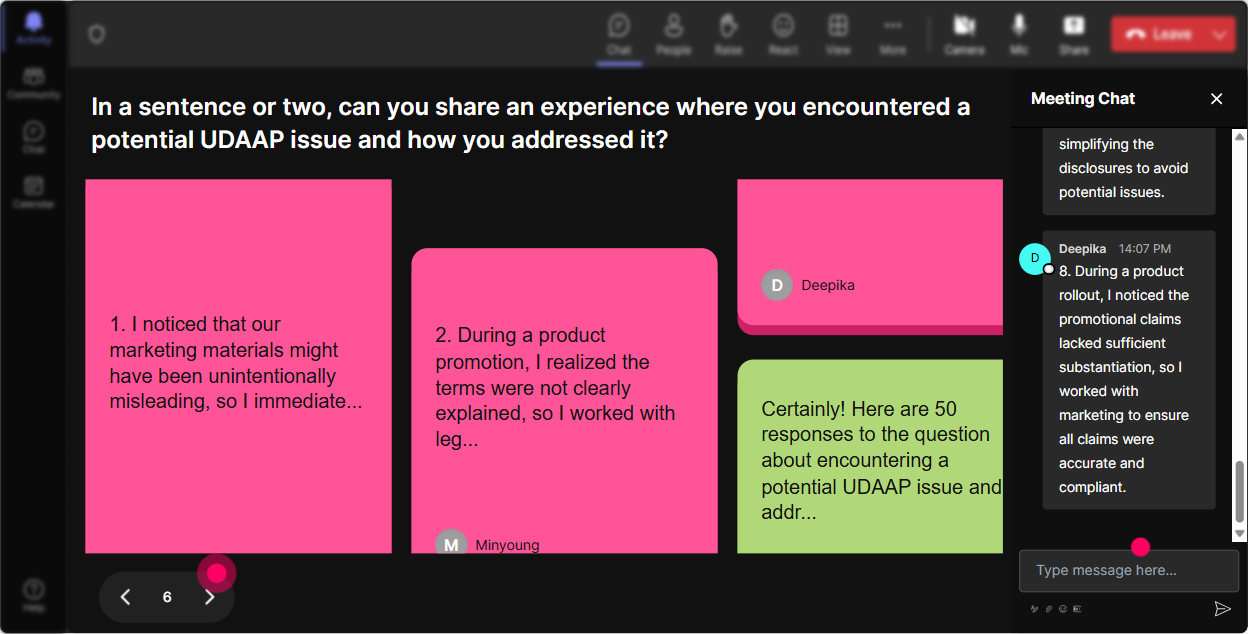Open the green '50 responses' card
Image resolution: width=1248 pixels, height=634 pixels.
coord(870,456)
